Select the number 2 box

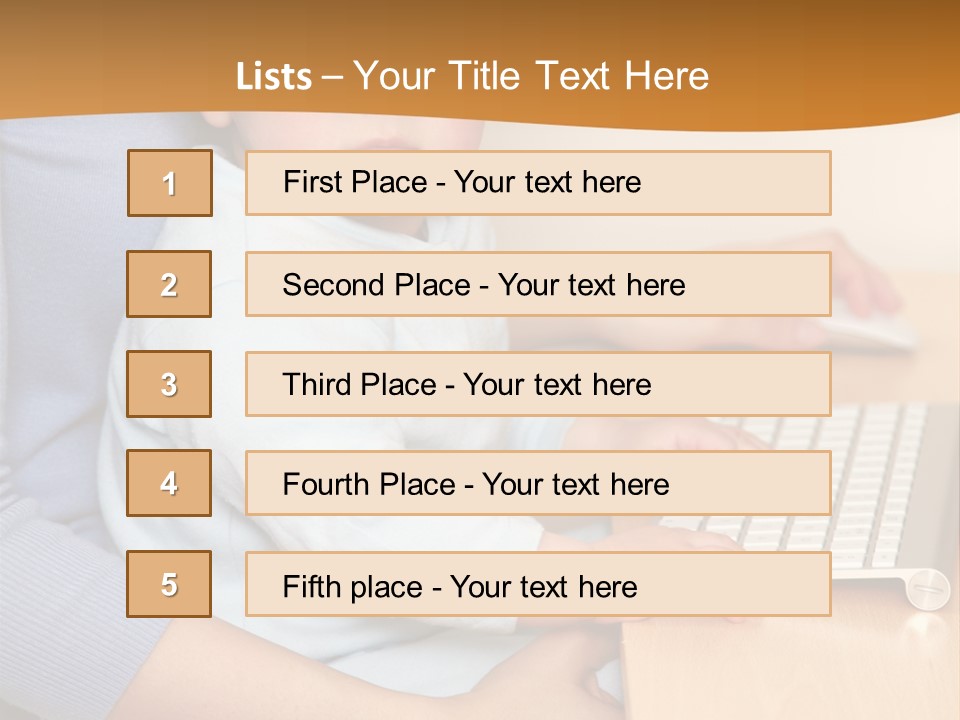pyautogui.click(x=169, y=284)
